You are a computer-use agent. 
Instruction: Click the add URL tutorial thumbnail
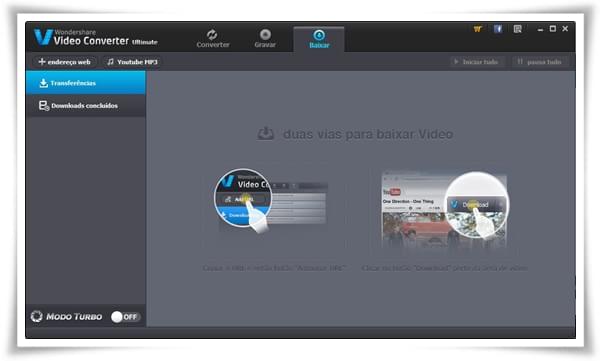pos(270,201)
